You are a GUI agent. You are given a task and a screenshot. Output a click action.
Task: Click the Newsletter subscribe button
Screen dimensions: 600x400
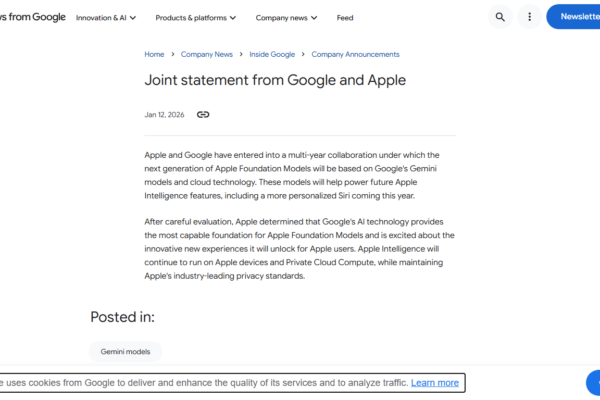pyautogui.click(x=573, y=17)
